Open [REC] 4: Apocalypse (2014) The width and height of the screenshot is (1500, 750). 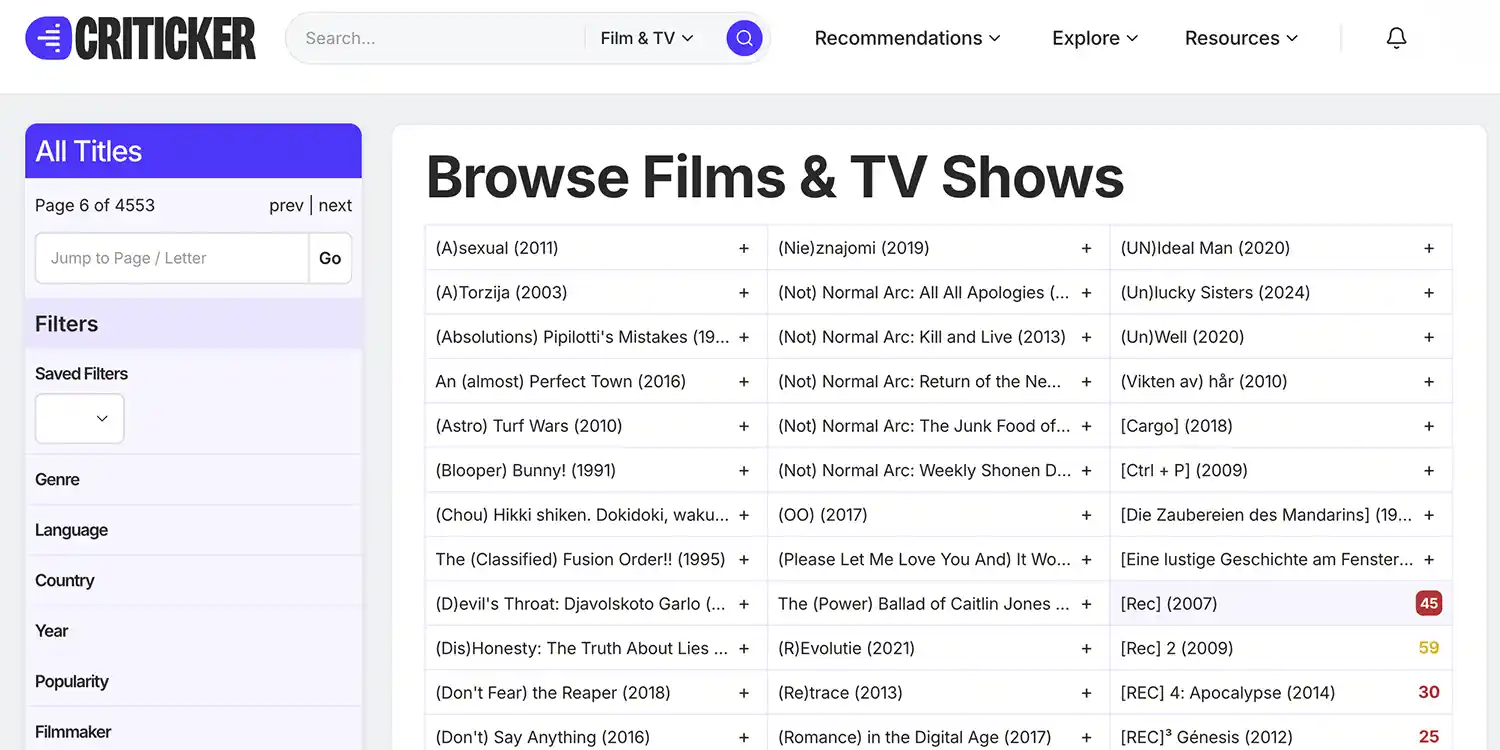tap(1228, 693)
